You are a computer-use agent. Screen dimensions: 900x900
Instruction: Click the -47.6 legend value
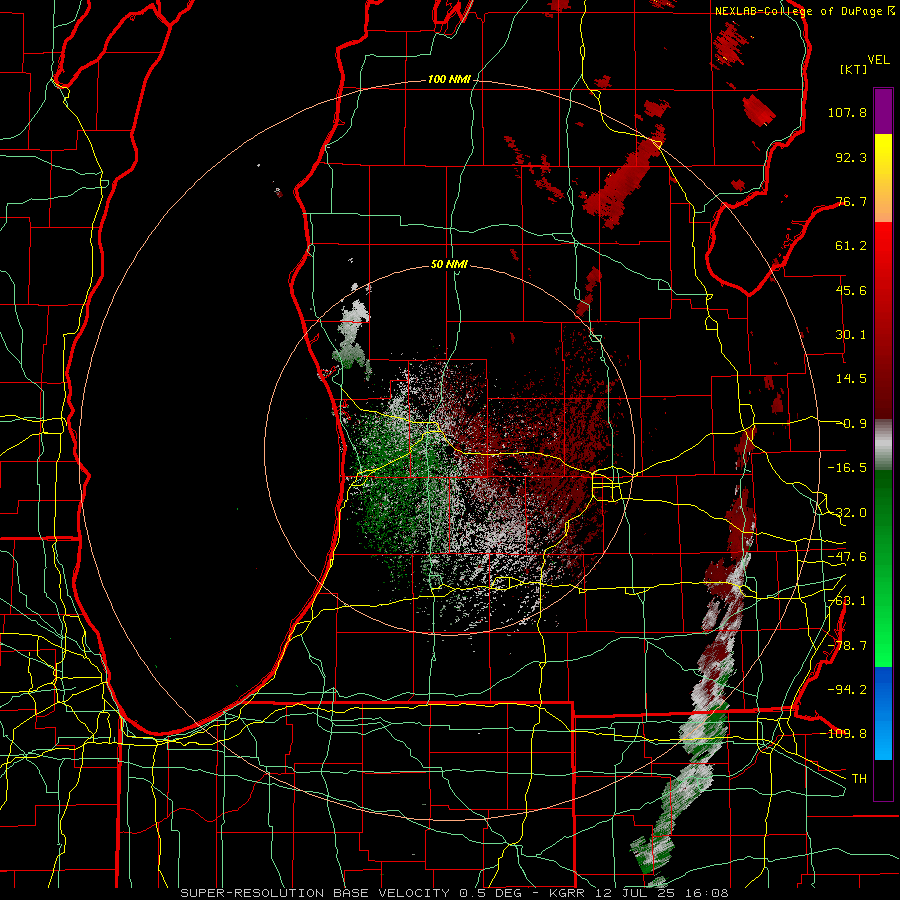[847, 557]
